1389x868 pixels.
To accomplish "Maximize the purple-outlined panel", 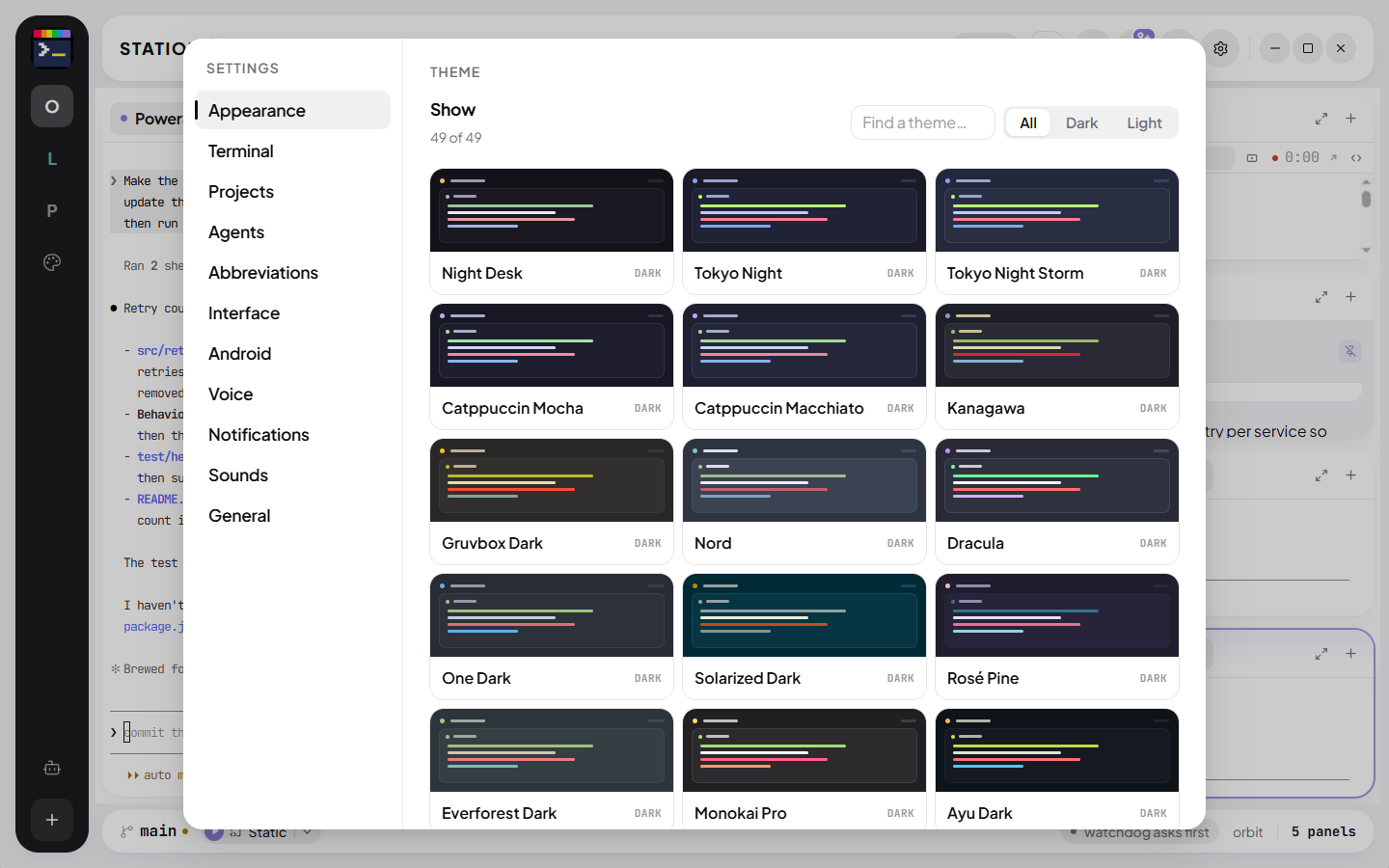I will coord(1321,654).
